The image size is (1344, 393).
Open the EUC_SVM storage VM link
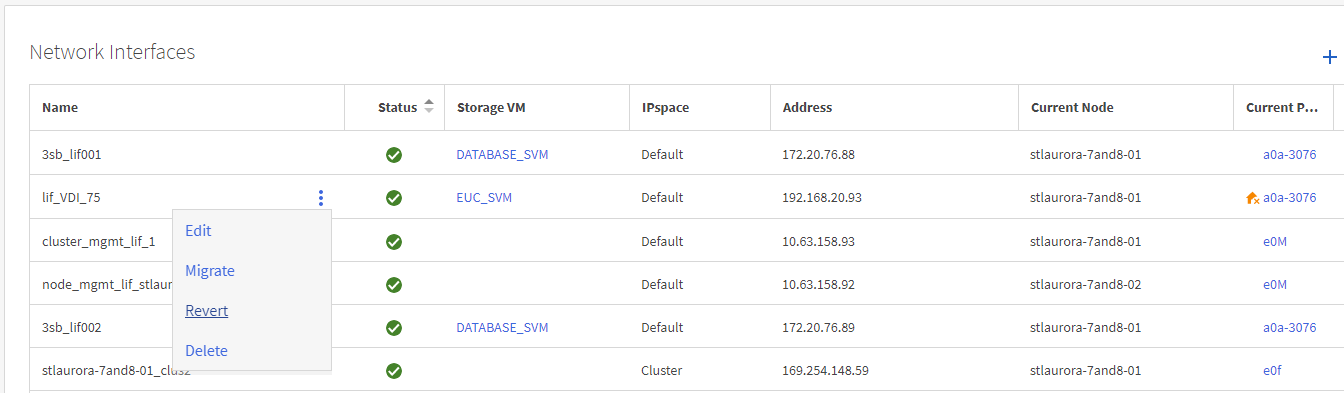484,198
